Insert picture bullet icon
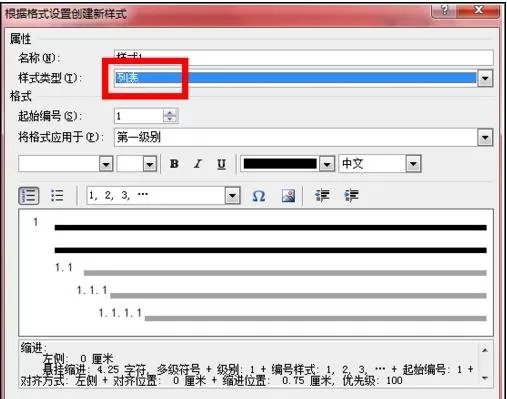 (288, 196)
